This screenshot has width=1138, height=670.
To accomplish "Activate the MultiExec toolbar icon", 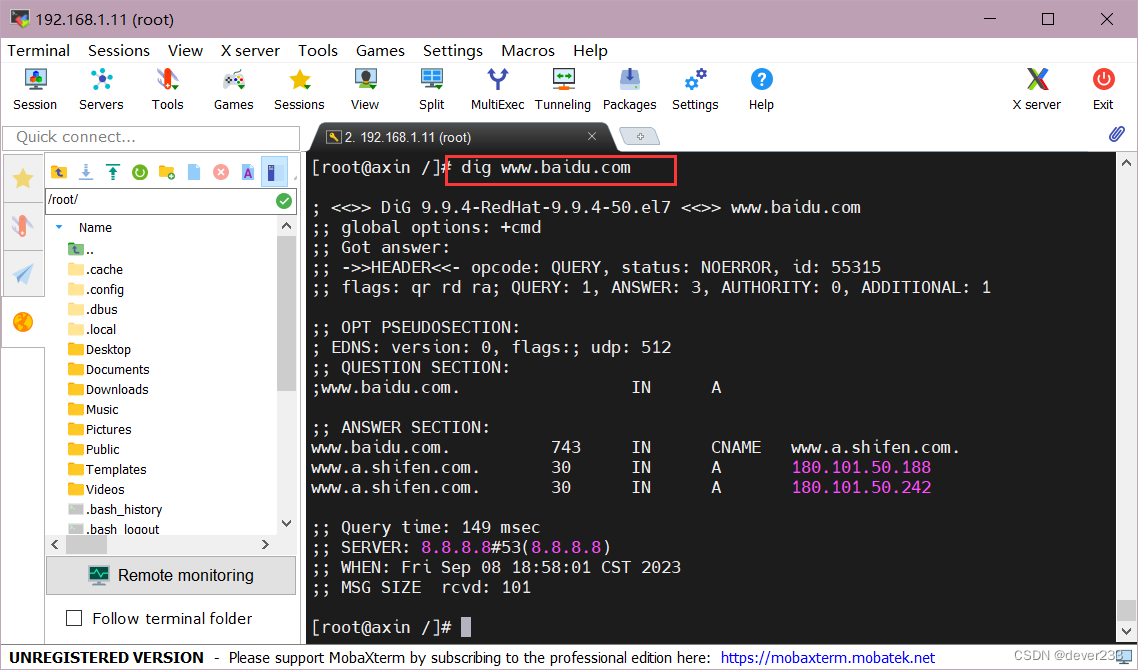I will point(497,89).
